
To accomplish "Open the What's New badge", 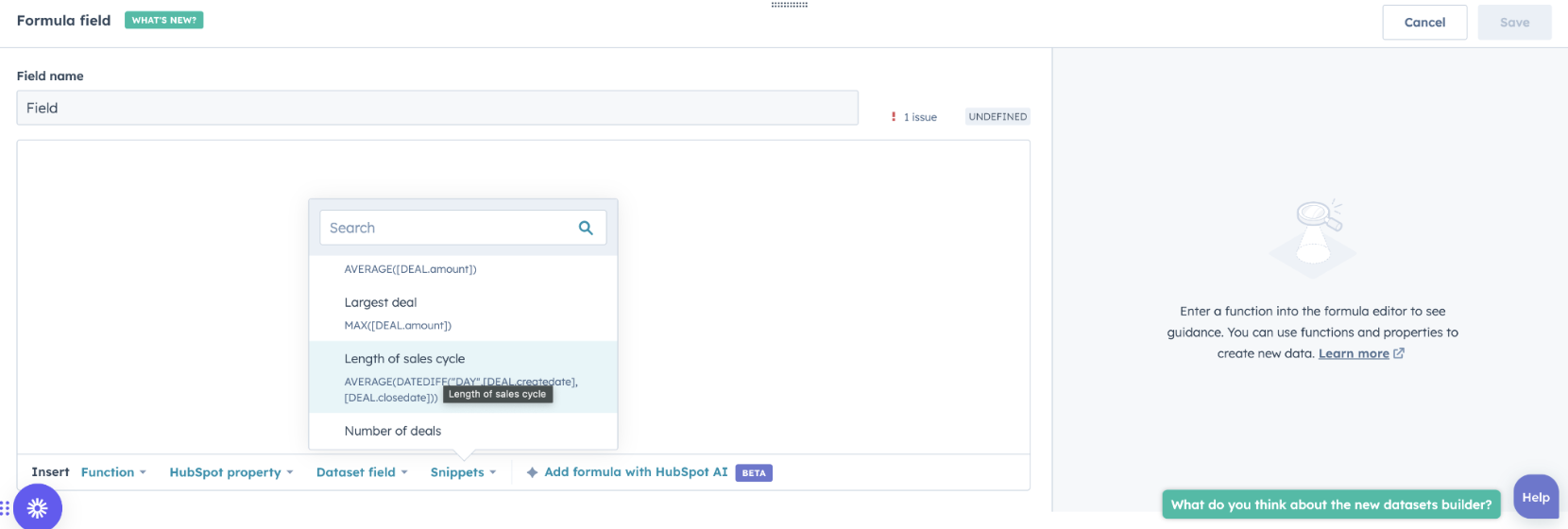I will [164, 20].
